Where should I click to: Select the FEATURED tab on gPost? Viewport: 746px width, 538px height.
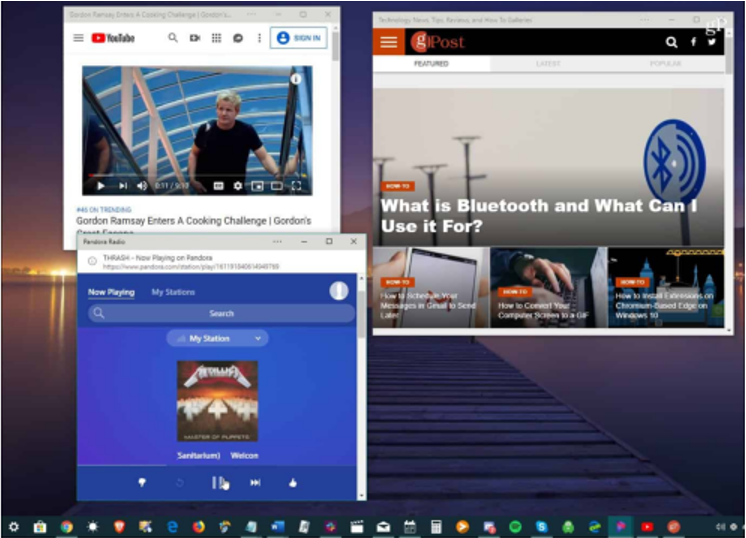click(x=431, y=64)
